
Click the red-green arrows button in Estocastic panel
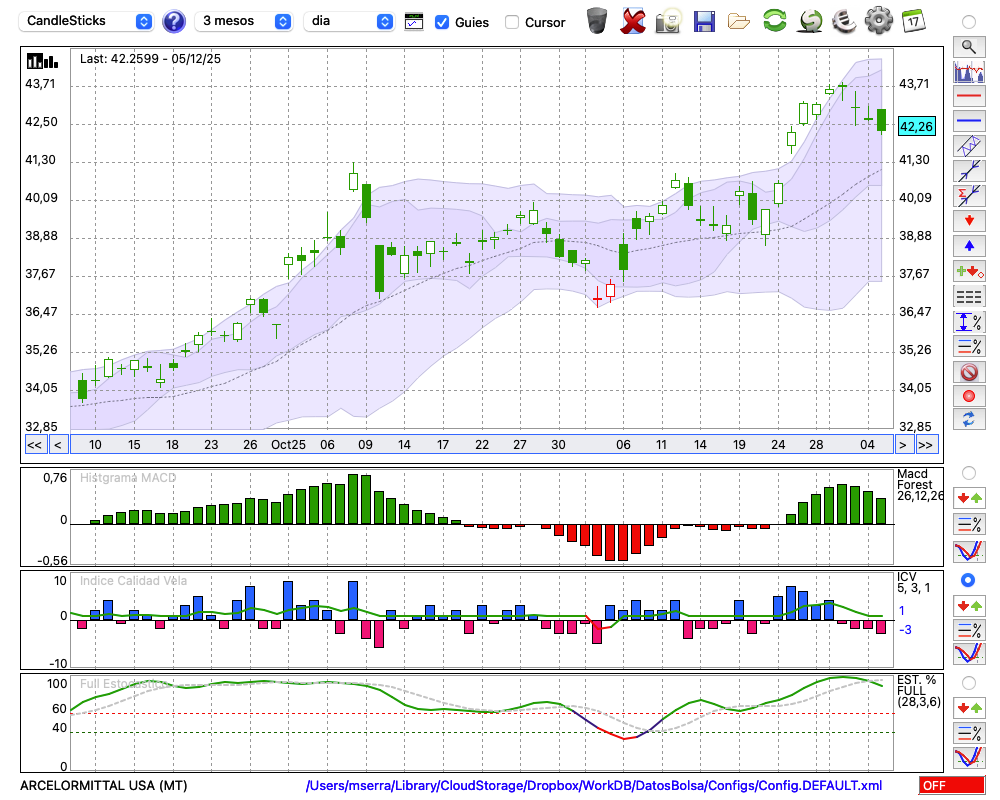tap(969, 707)
